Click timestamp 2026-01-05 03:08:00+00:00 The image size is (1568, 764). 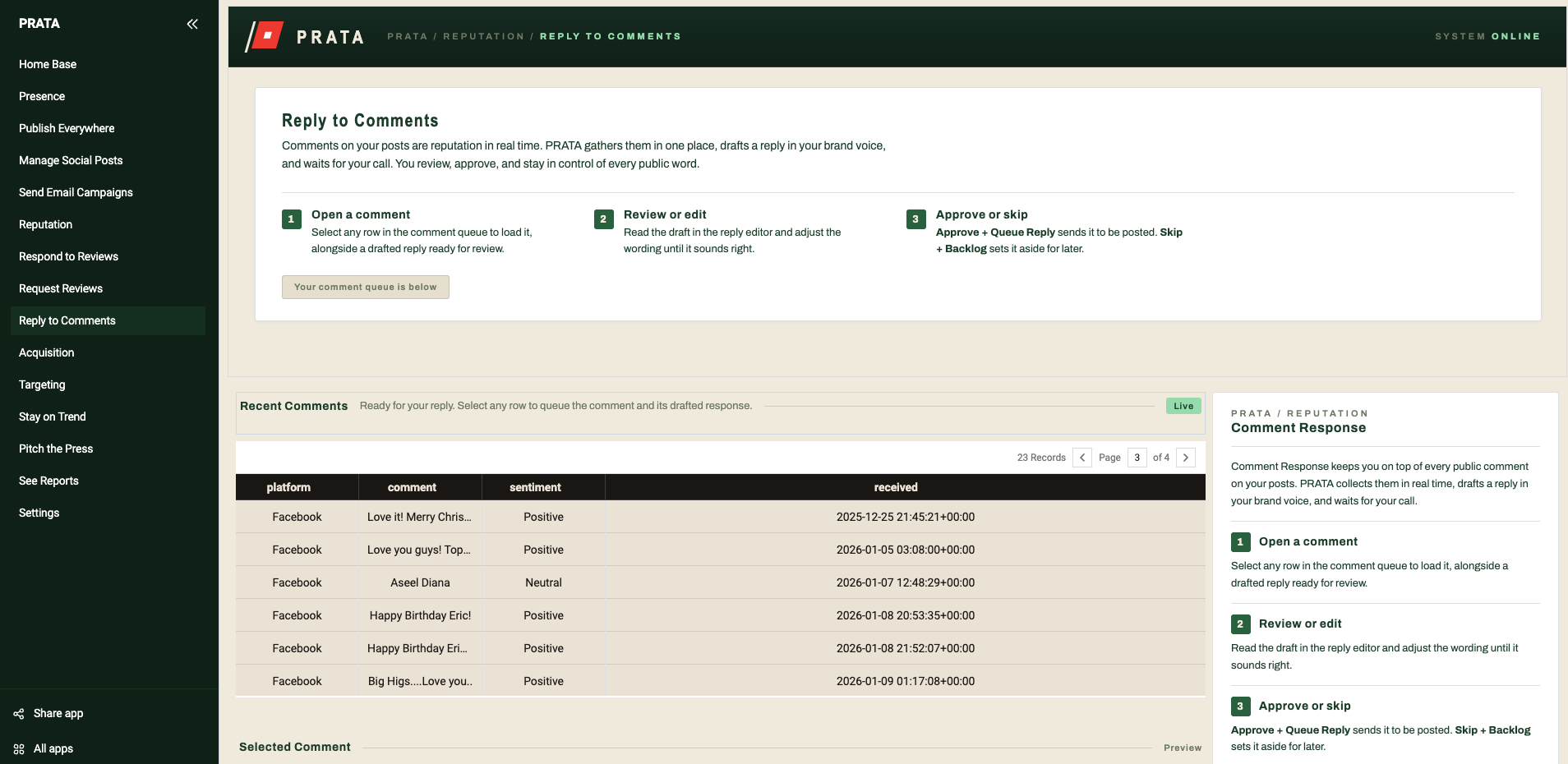906,550
